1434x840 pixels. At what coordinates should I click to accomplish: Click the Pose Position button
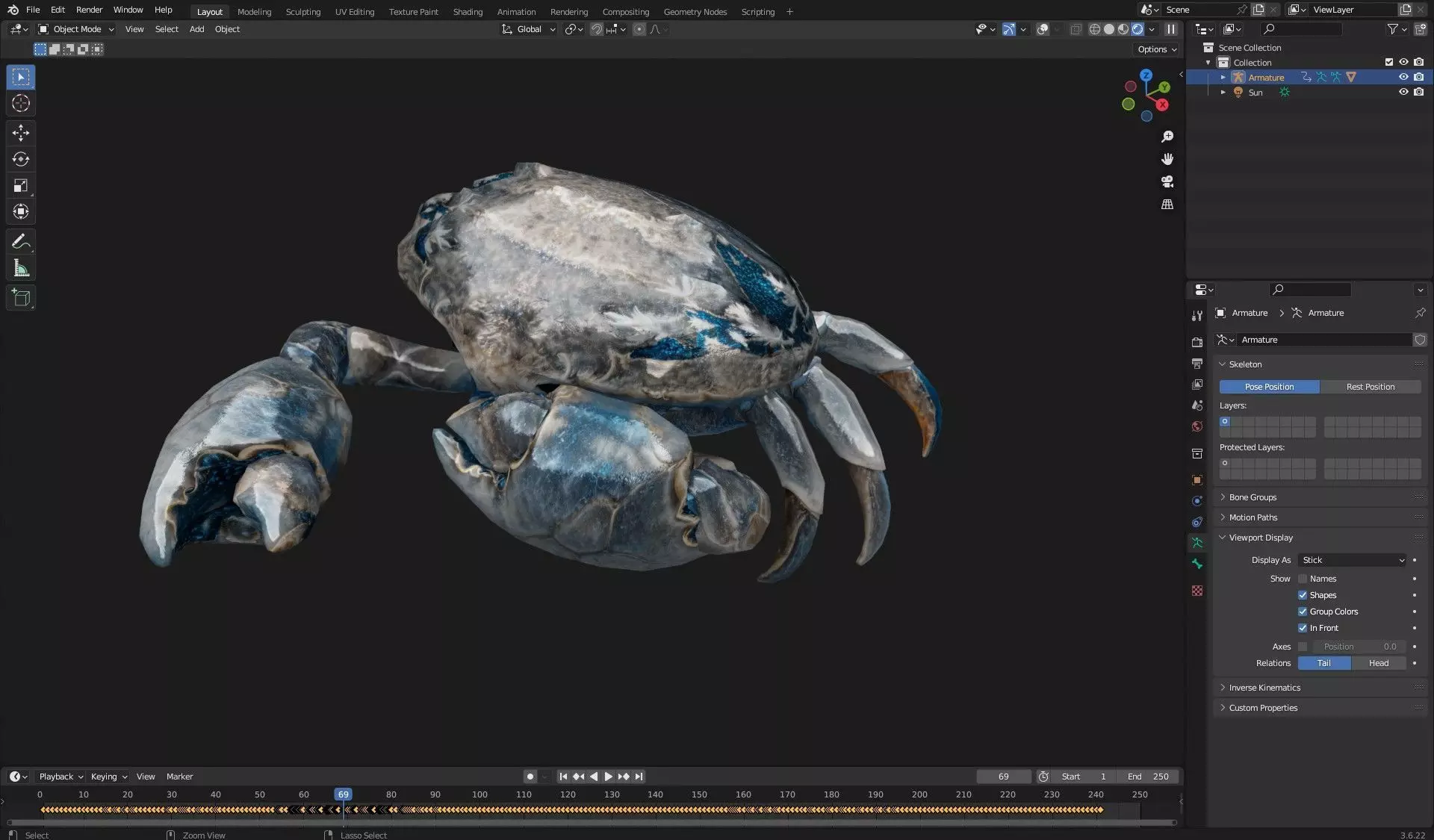[x=1269, y=387]
